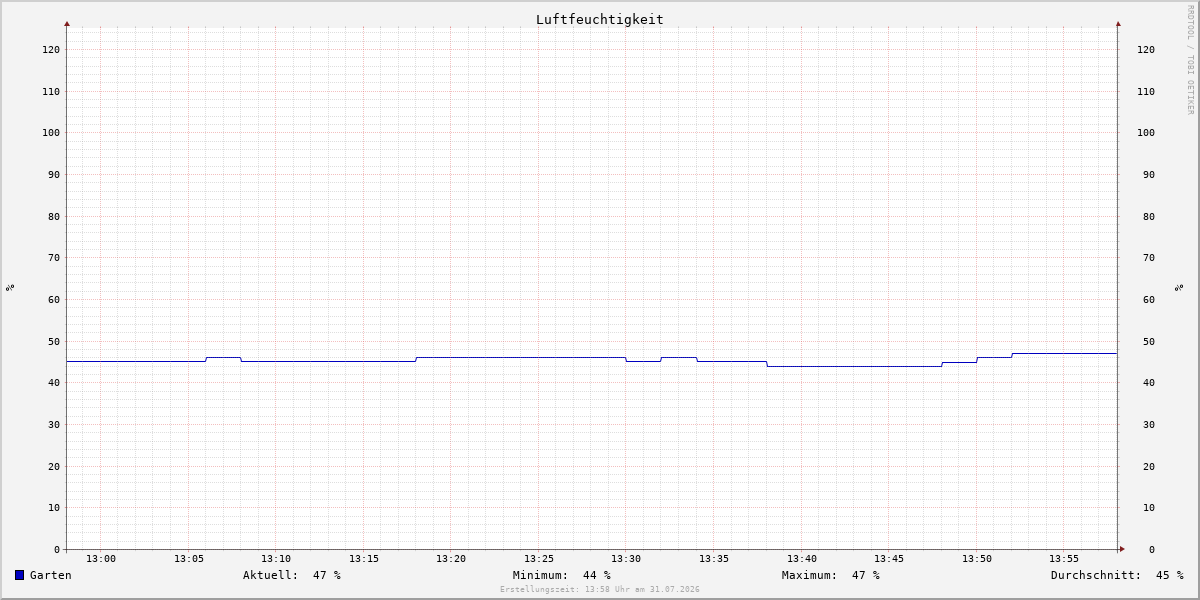Click the red arrow at x-axis right end
This screenshot has height=600, width=1200.
[x=1122, y=549]
